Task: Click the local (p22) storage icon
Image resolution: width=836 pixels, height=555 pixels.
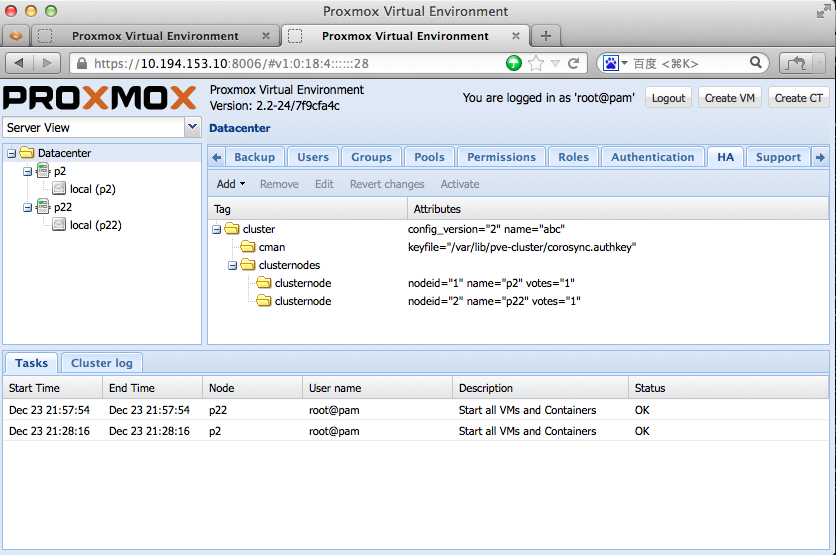Action: pos(59,224)
